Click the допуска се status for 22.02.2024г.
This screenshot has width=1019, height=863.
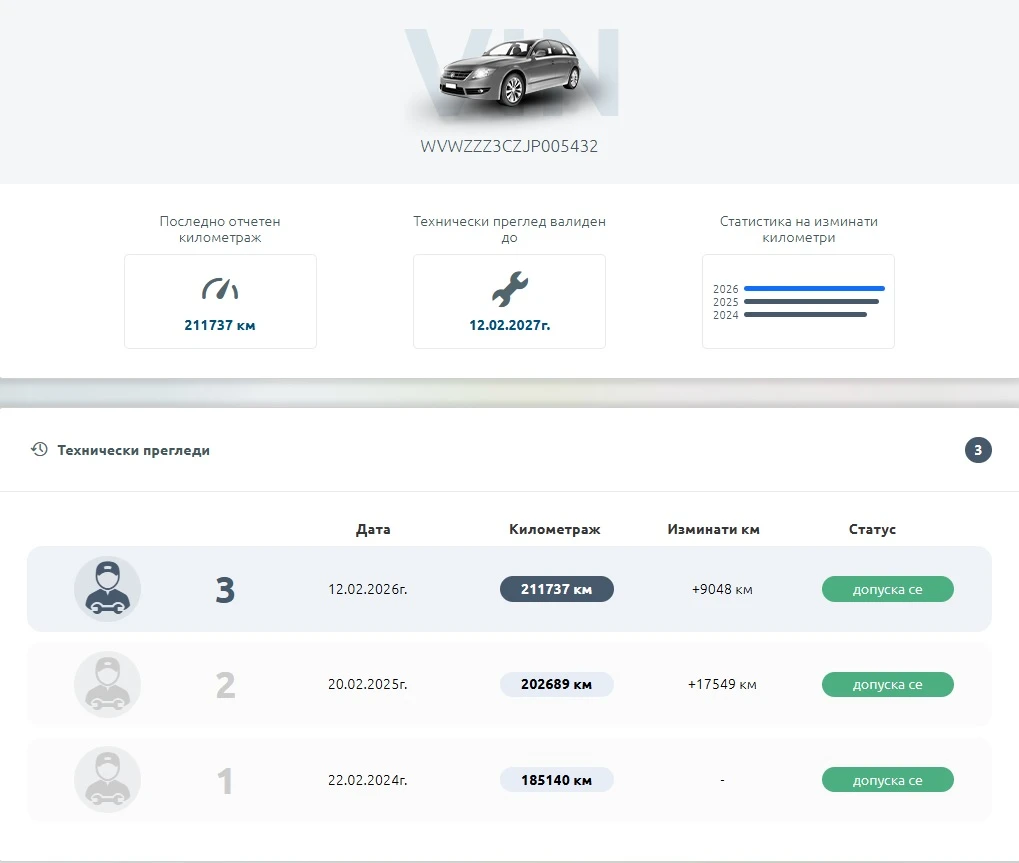pyautogui.click(x=887, y=779)
